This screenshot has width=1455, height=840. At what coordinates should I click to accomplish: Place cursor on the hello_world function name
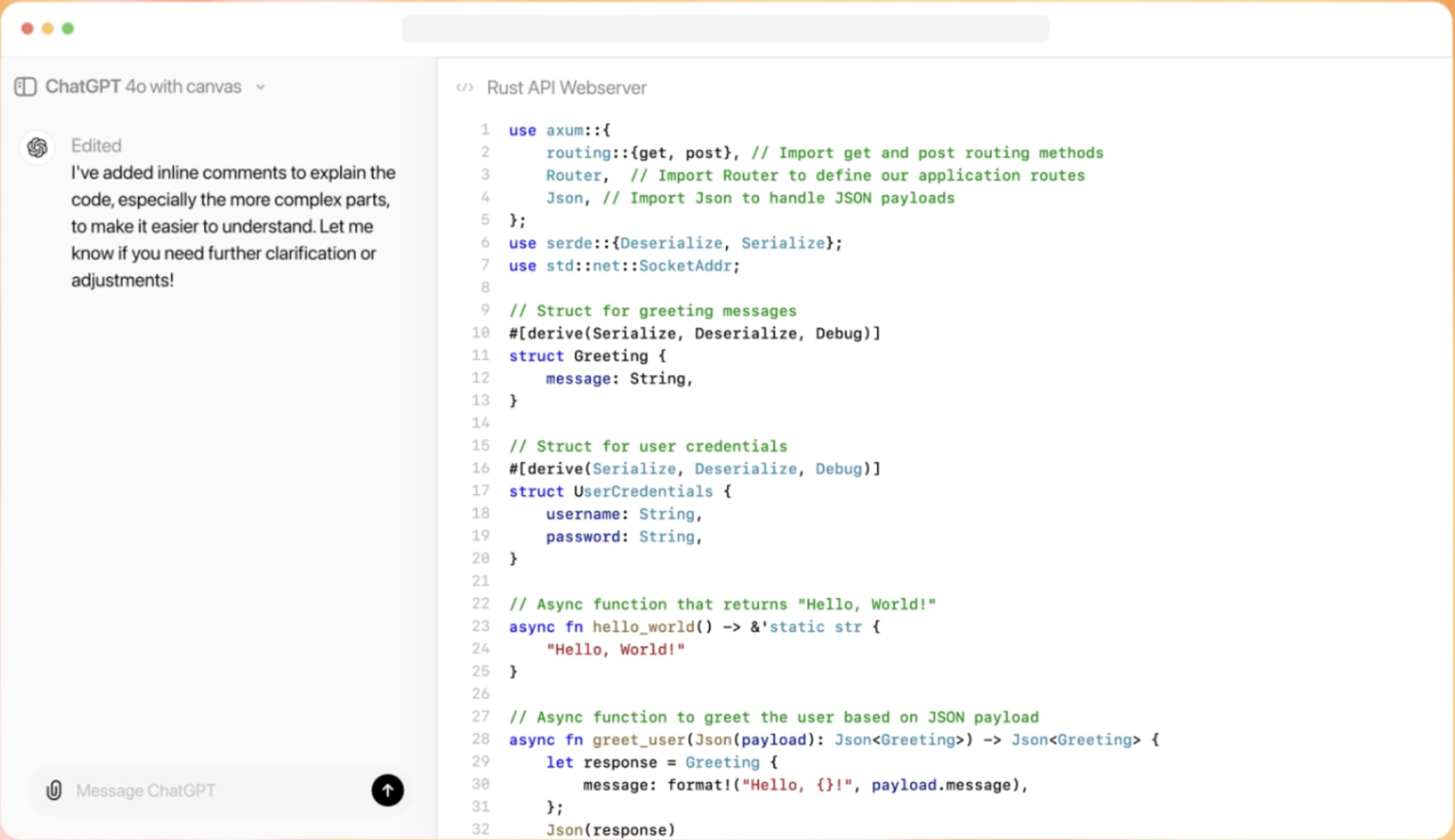click(x=642, y=627)
